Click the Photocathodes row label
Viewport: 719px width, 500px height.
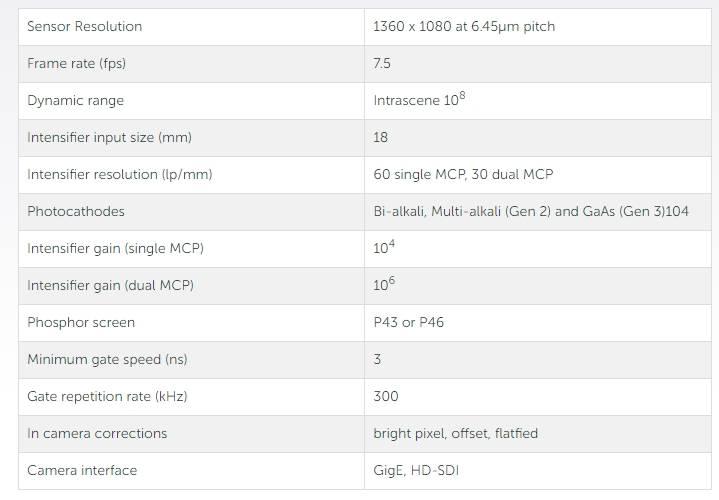[x=76, y=211]
